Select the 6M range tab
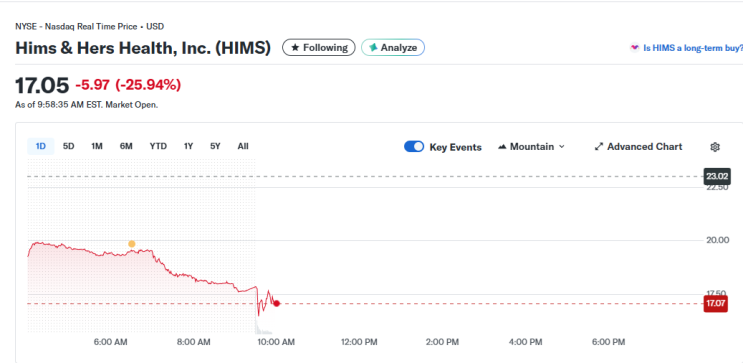The image size is (743, 363). click(126, 146)
